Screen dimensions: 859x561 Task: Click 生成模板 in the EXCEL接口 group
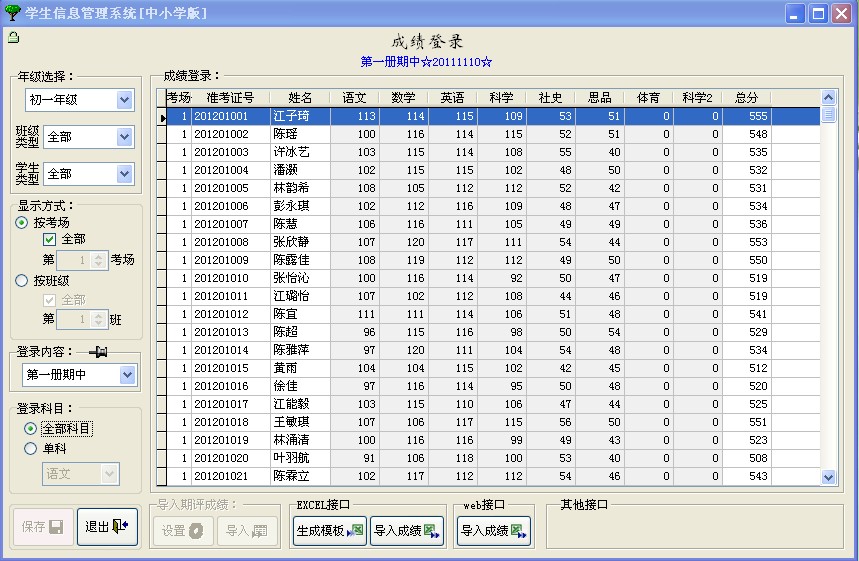330,530
